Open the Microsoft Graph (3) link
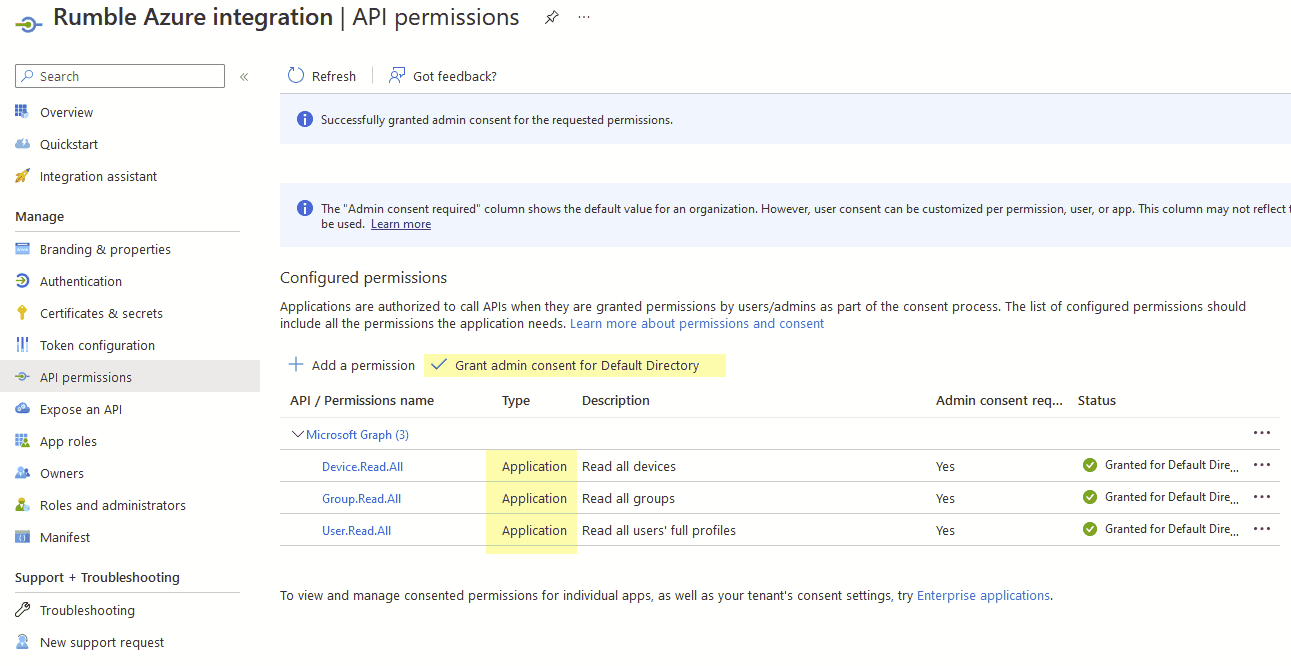This screenshot has height=666, width=1291. tap(357, 434)
